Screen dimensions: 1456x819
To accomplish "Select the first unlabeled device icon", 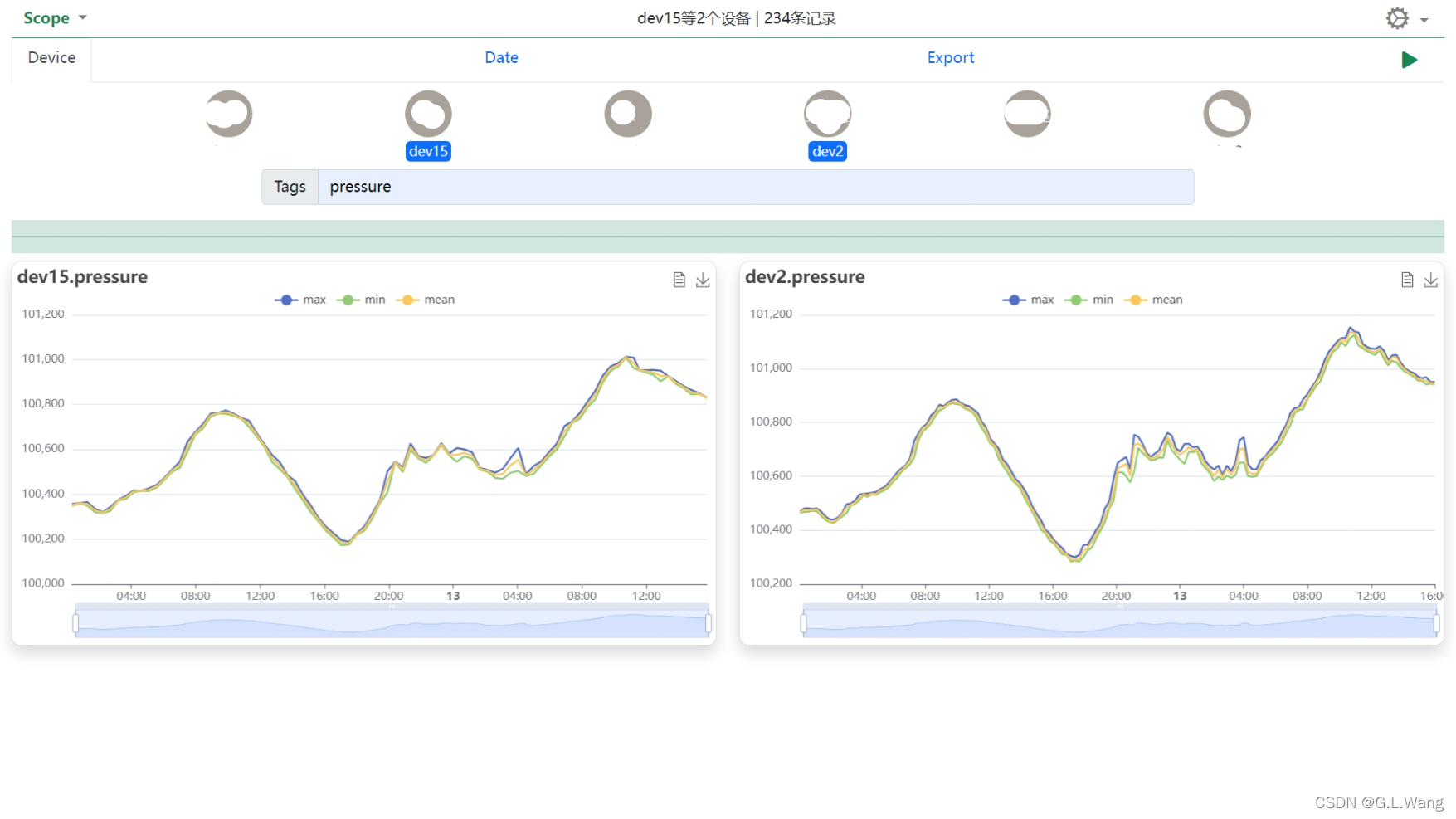I will pos(229,114).
